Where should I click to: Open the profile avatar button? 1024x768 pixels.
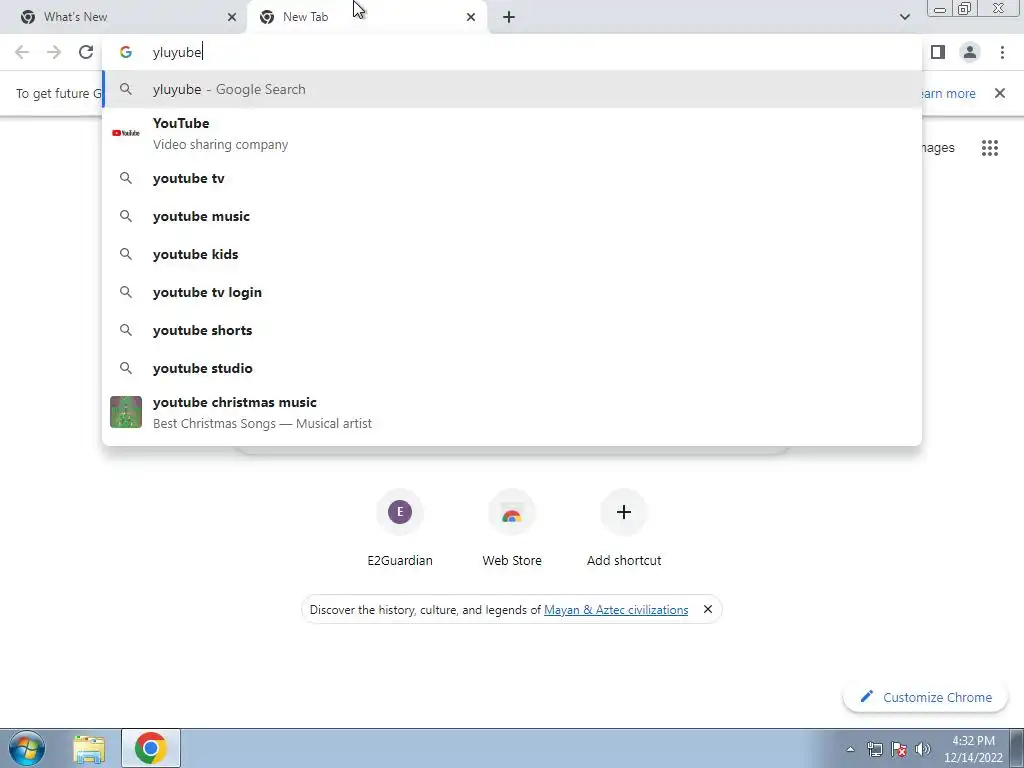(x=970, y=52)
